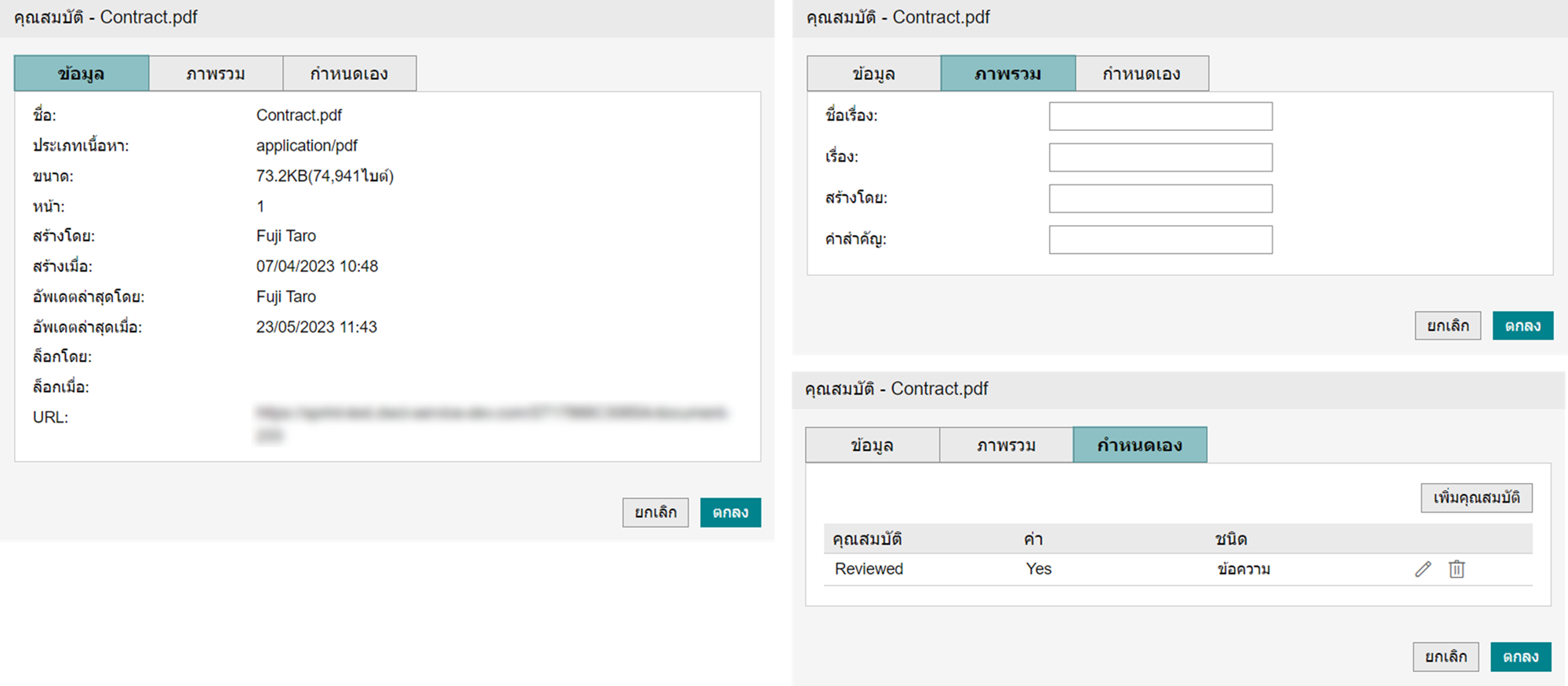This screenshot has width=1568, height=686.
Task: Select ข้อมูล tab in dialog with text fields
Action: pyautogui.click(x=873, y=74)
